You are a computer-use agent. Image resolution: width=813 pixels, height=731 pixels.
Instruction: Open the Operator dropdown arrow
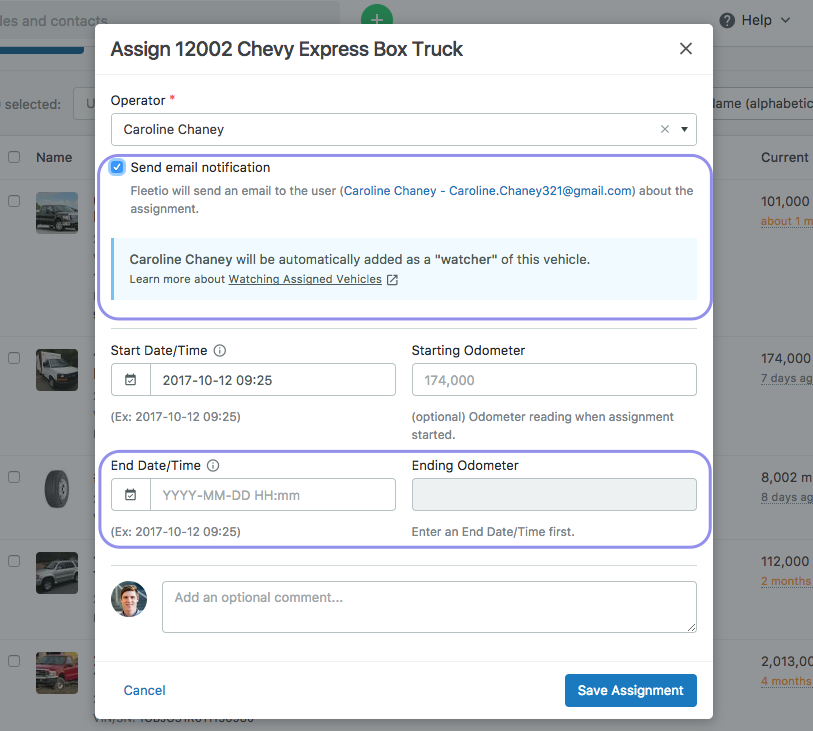[x=684, y=129]
